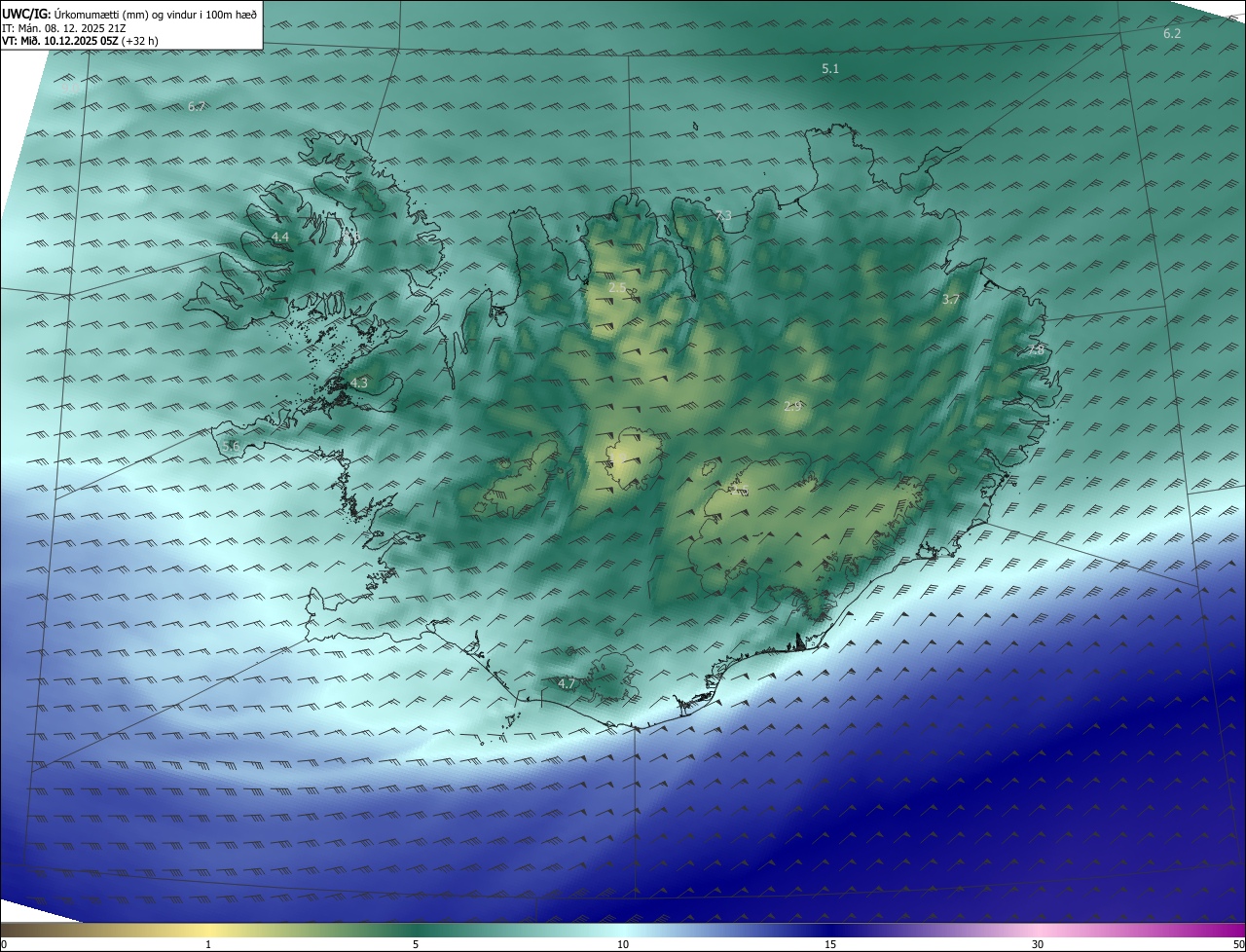Click the 0 tick on the colour scale
1246x952 pixels.
[x=4, y=944]
